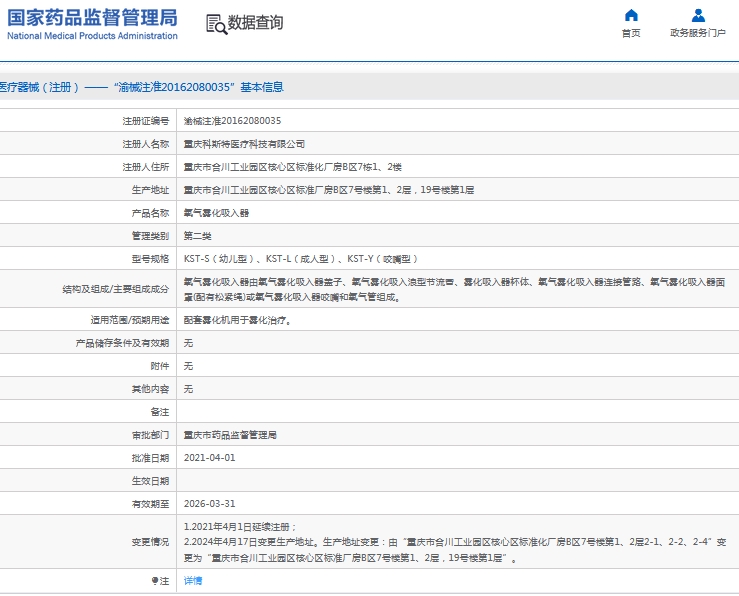Click the 适用范围/预期用途 label
Viewport: 739px width, 596px height.
point(130,320)
